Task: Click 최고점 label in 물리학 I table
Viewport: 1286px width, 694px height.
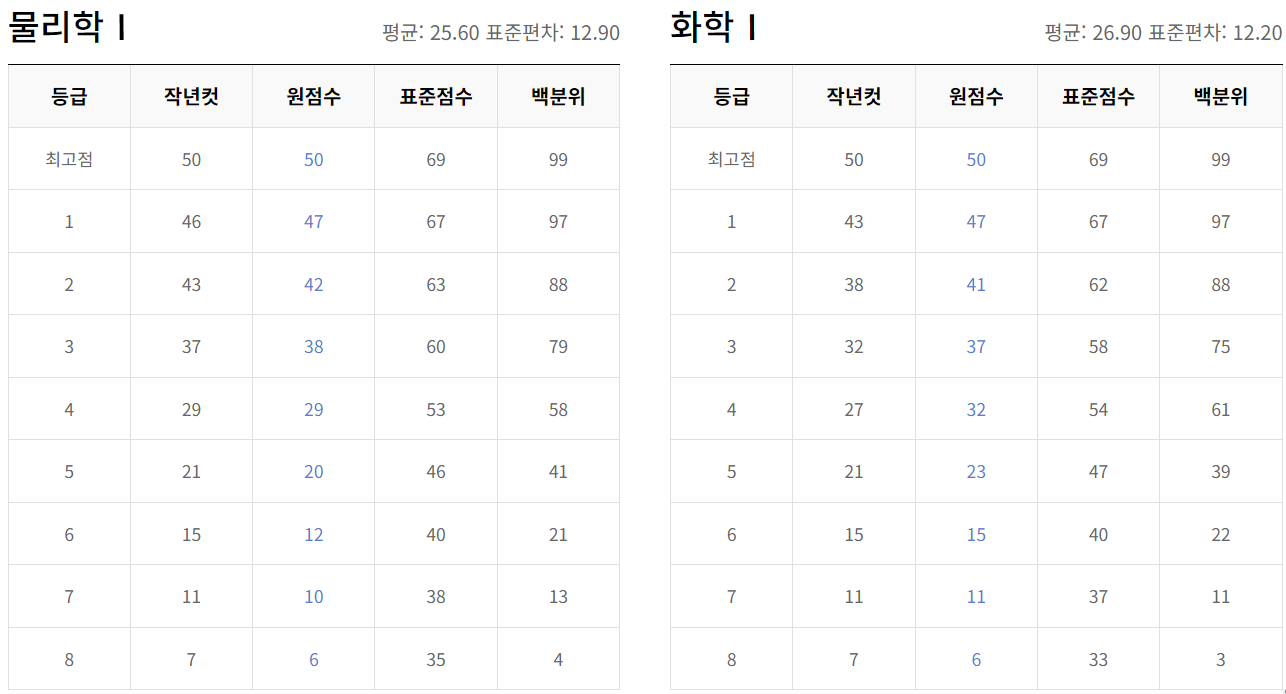Action: (69, 159)
